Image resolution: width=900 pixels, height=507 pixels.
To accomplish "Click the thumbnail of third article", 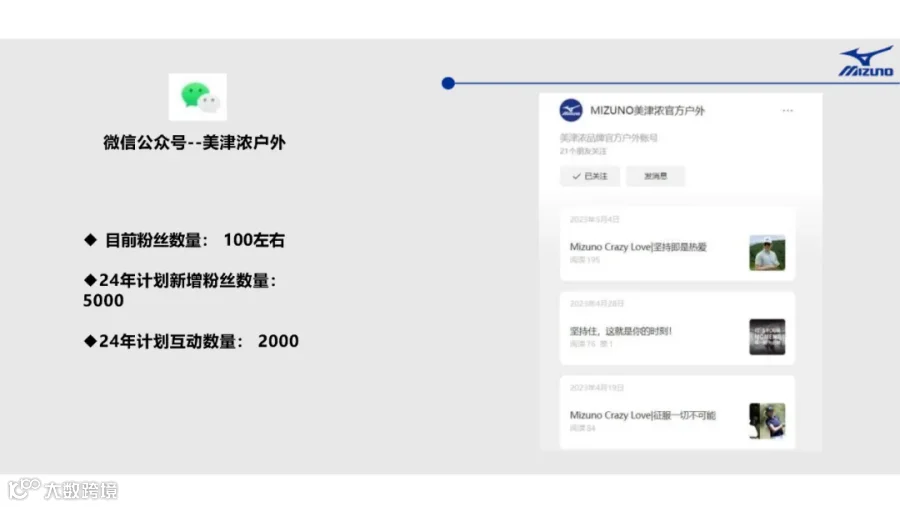I will [x=767, y=421].
